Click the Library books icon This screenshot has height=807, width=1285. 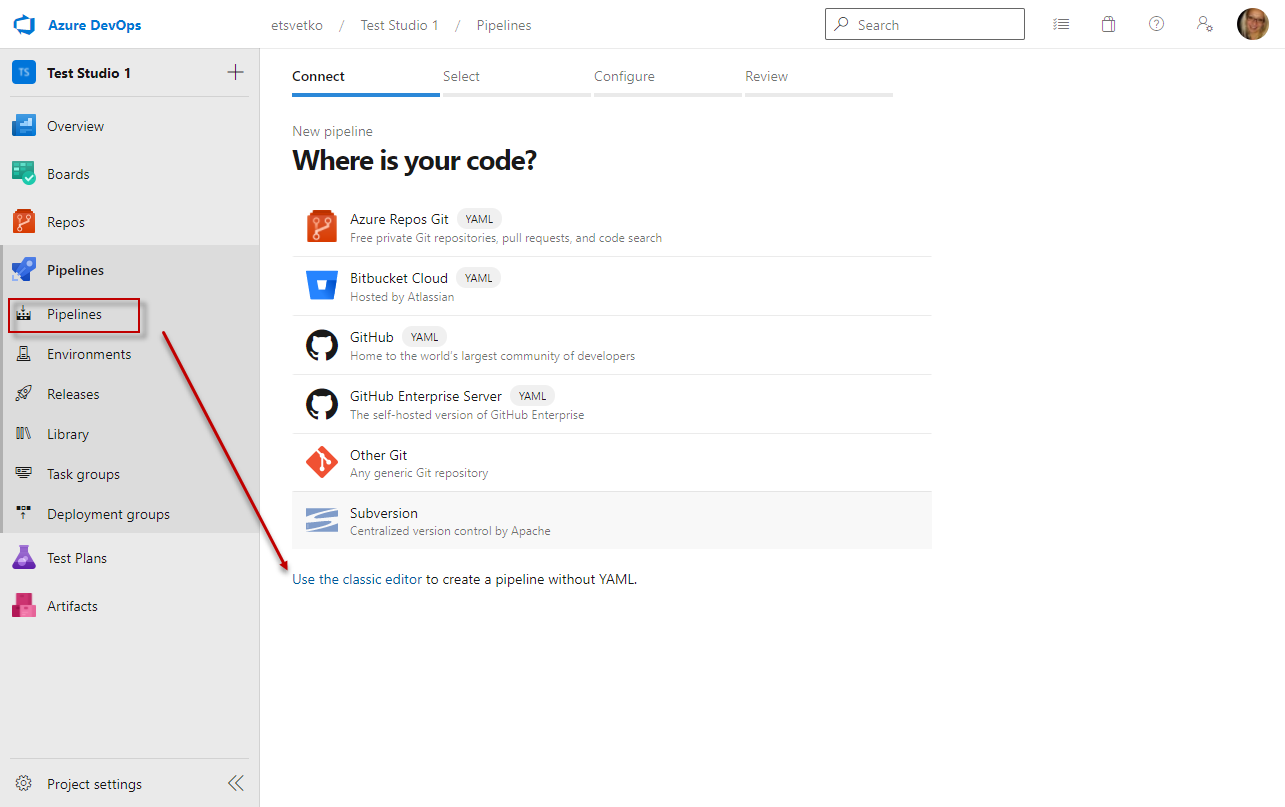[x=24, y=434]
